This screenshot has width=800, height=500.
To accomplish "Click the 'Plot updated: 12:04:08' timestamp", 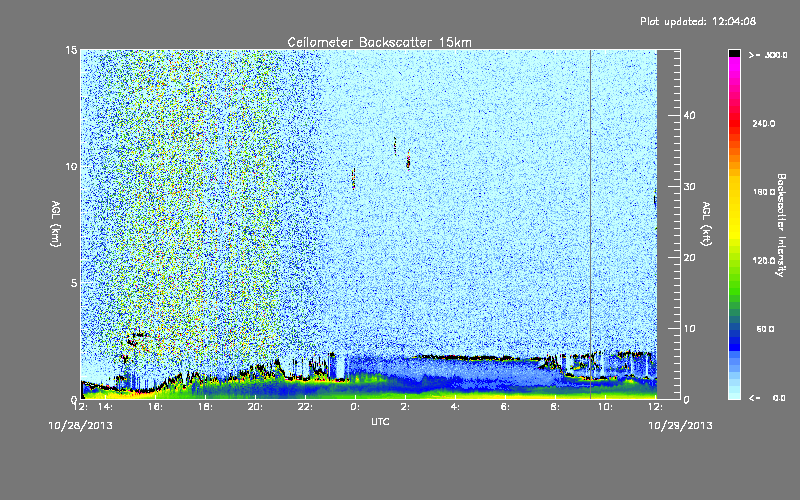I will coord(698,21).
